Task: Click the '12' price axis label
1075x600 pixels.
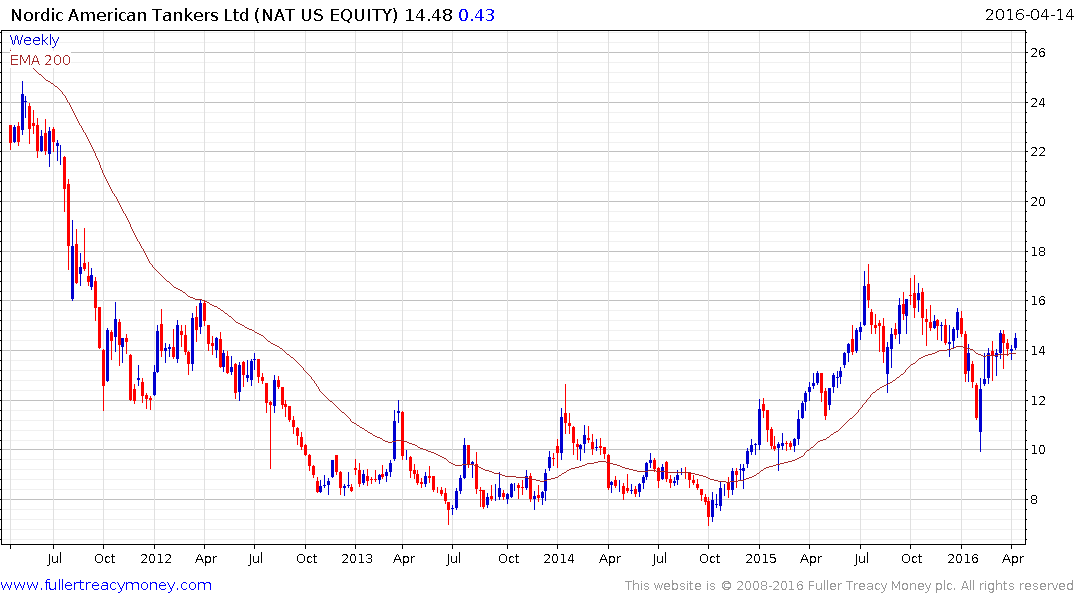Action: (x=1037, y=400)
